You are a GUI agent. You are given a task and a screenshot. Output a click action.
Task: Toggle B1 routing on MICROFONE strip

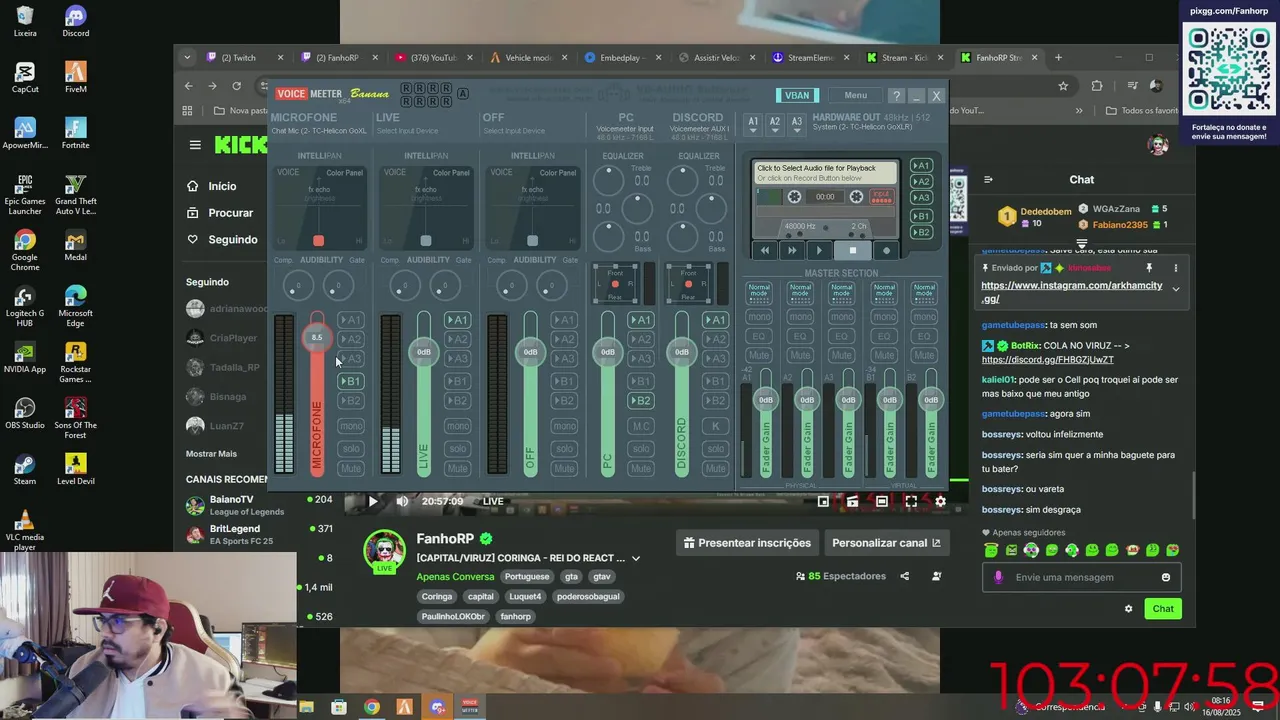point(351,381)
